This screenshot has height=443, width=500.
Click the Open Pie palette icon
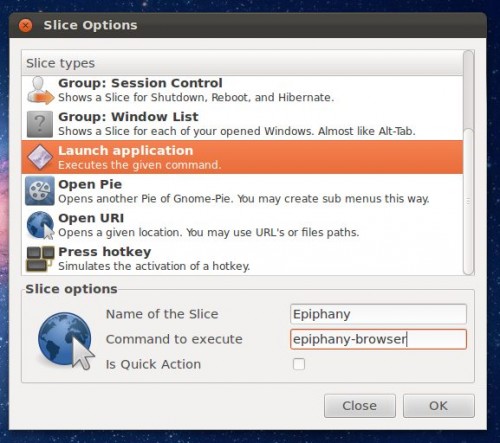point(40,191)
